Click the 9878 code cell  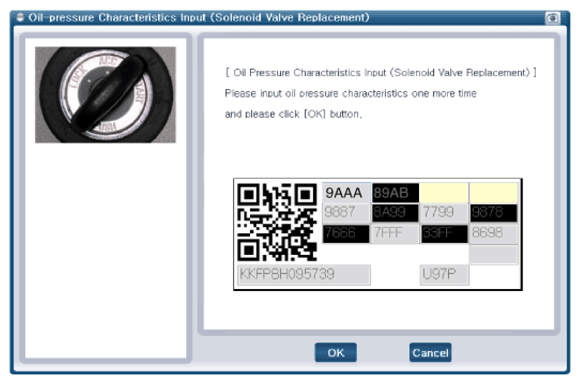[494, 213]
